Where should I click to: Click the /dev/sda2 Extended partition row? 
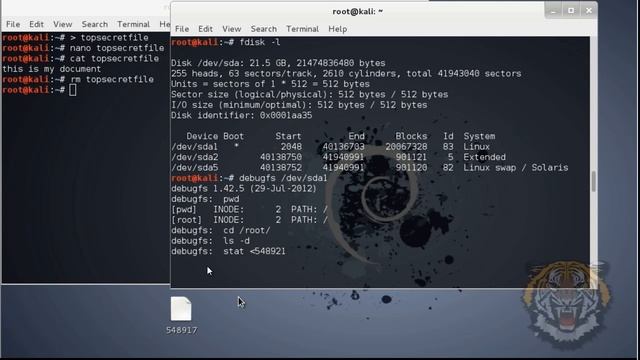pos(338,157)
